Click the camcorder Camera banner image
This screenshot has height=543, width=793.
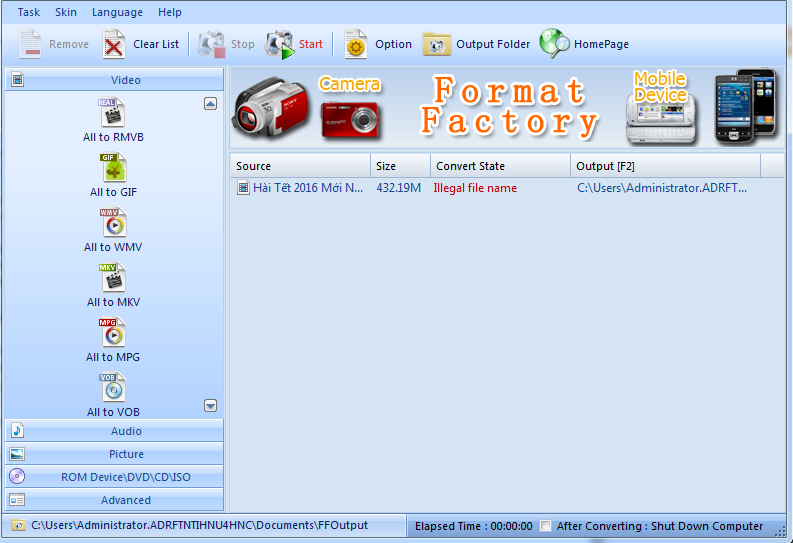click(271, 107)
